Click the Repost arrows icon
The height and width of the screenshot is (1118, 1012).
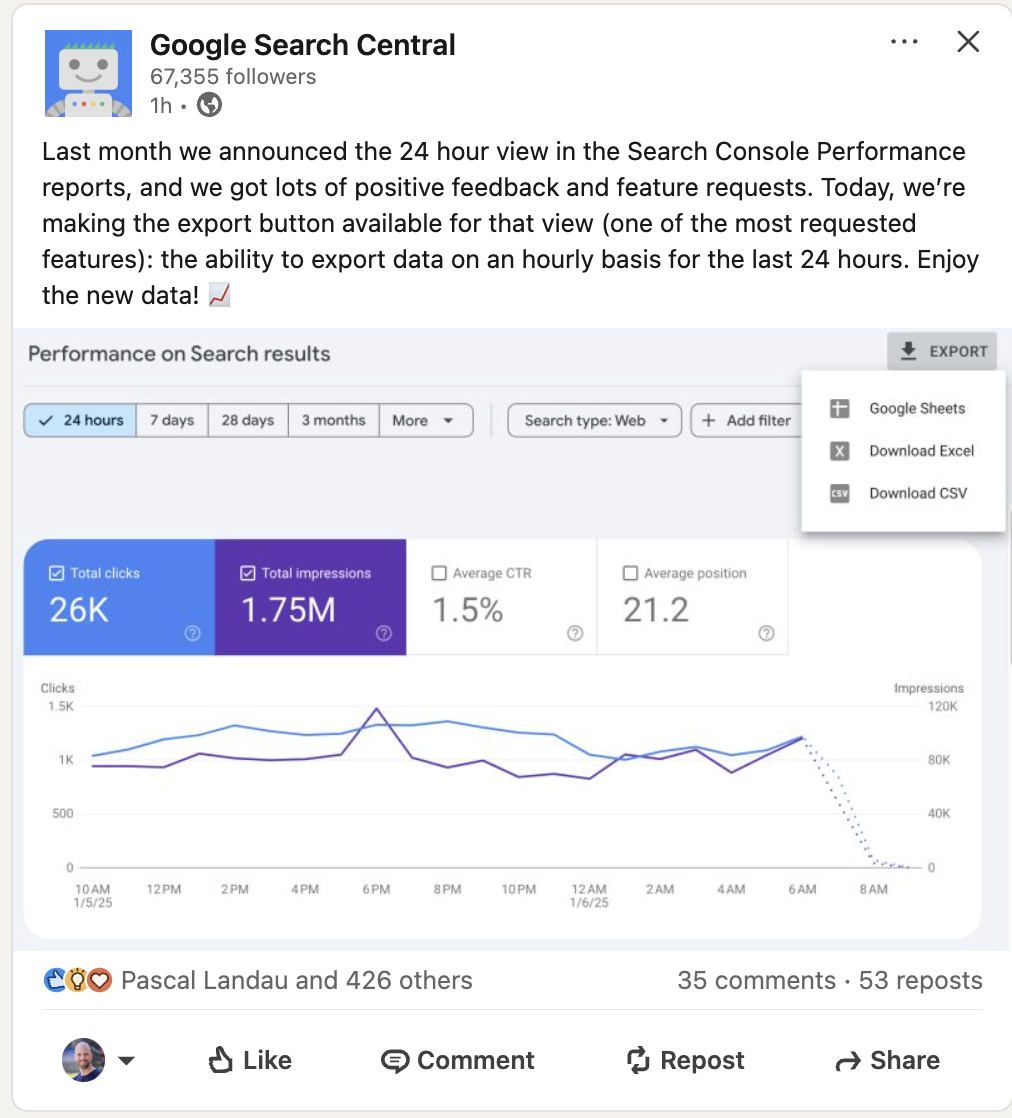click(637, 1060)
